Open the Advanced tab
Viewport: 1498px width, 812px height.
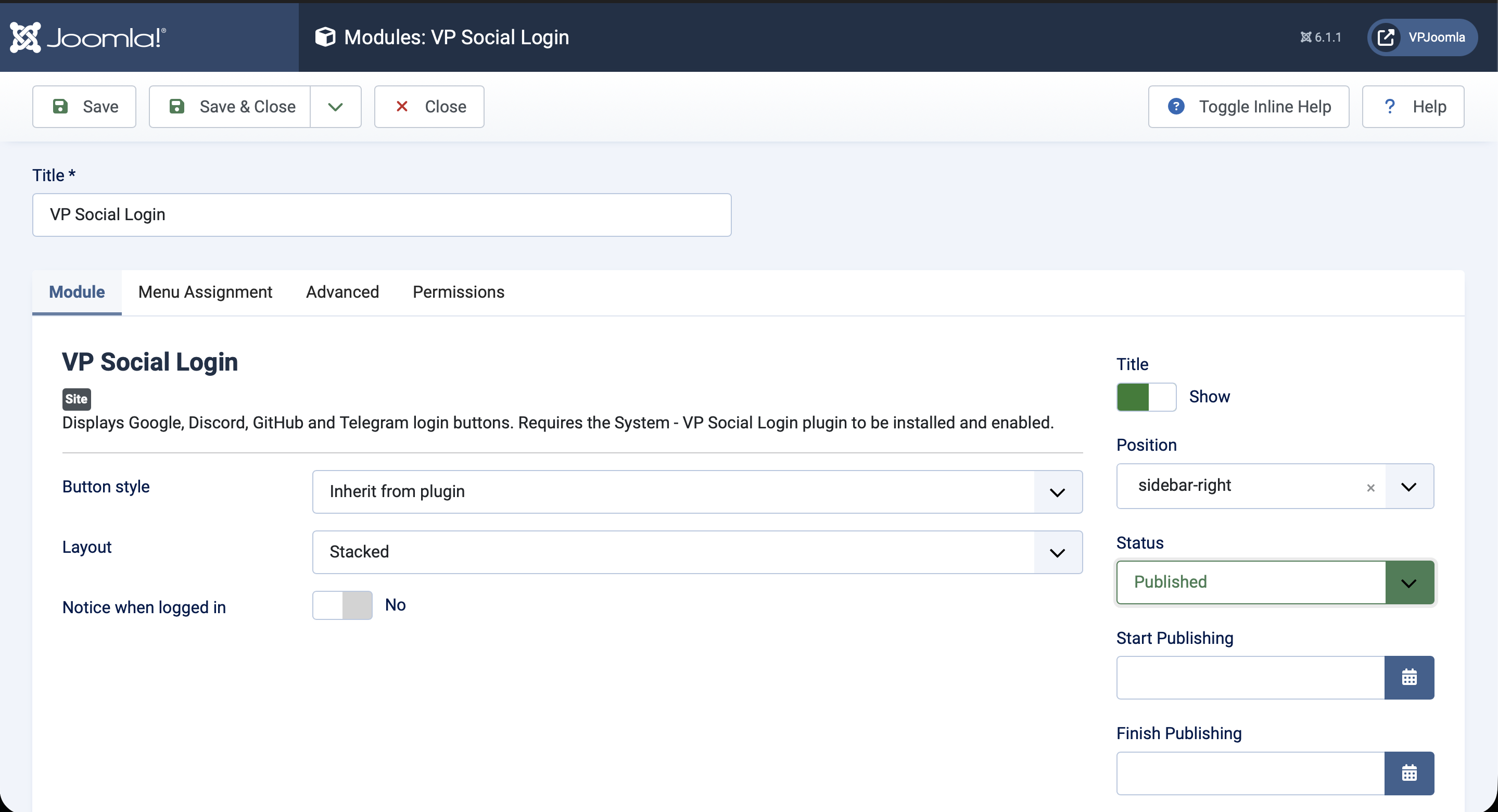pyautogui.click(x=342, y=292)
